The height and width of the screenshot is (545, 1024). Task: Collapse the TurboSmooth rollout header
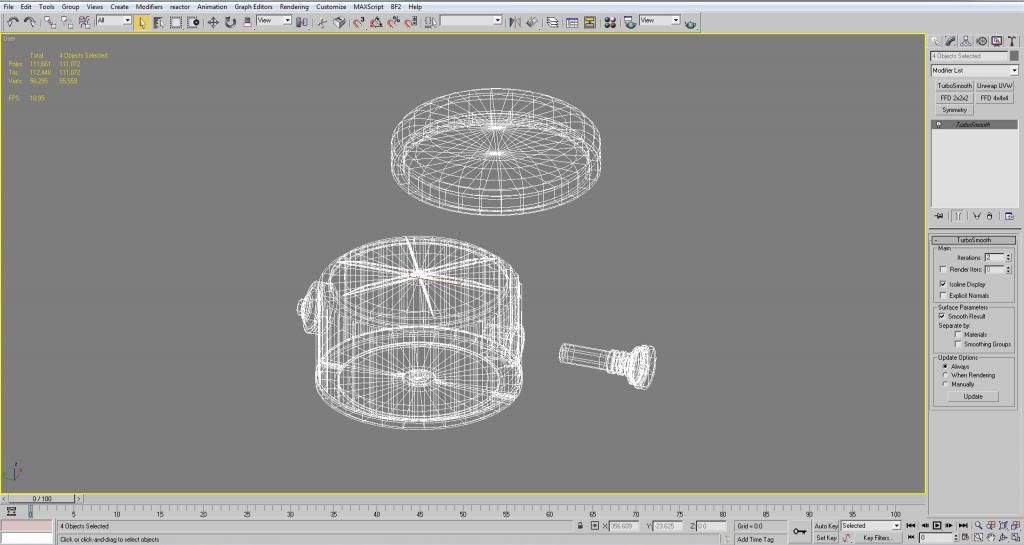click(973, 240)
